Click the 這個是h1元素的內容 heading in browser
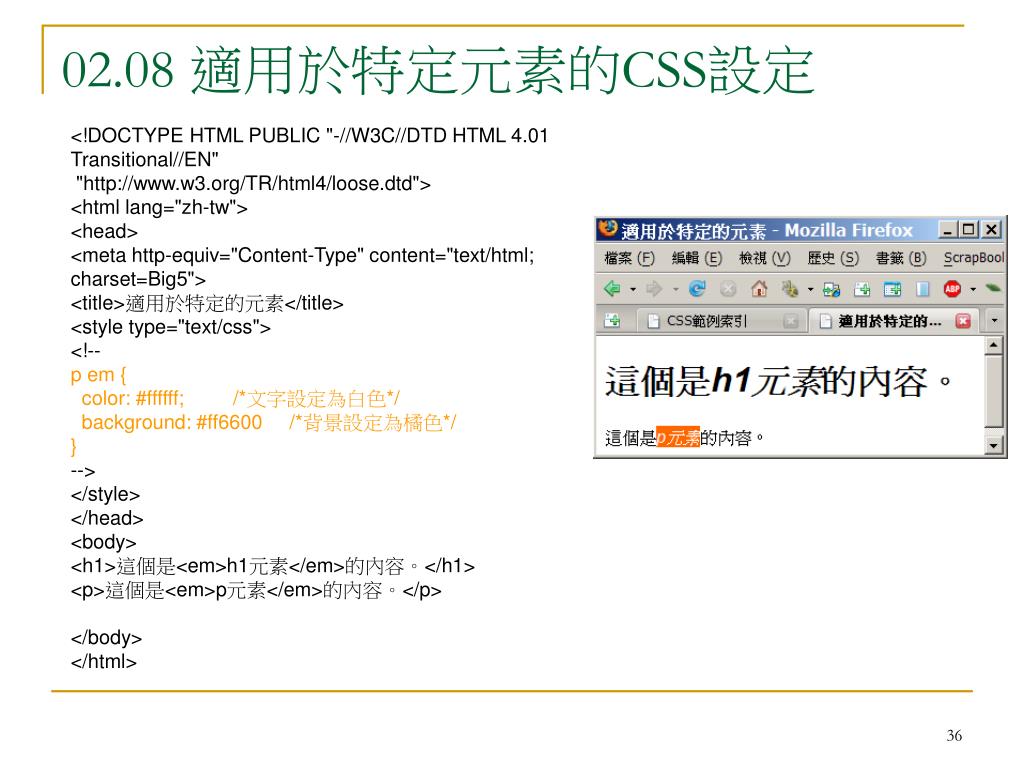The width and height of the screenshot is (1024, 768). [x=777, y=381]
